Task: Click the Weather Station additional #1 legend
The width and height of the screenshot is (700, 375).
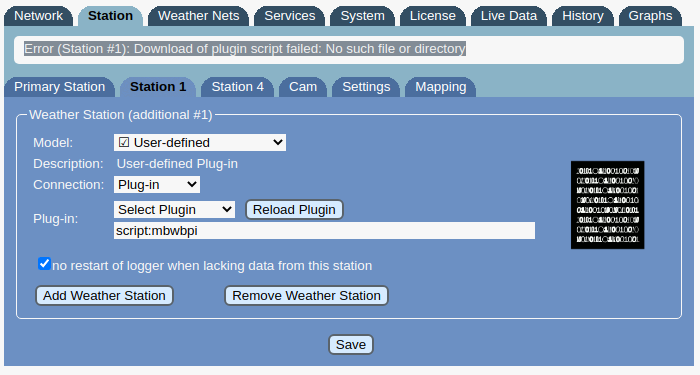Action: tap(121, 115)
